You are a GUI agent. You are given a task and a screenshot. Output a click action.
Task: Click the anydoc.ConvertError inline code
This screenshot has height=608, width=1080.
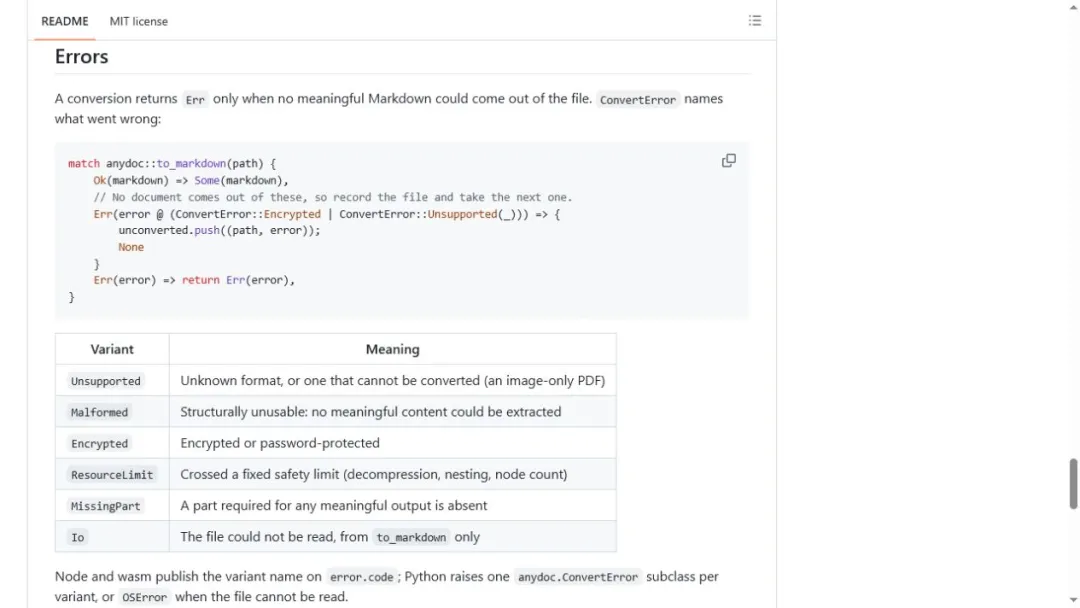pyautogui.click(x=577, y=577)
